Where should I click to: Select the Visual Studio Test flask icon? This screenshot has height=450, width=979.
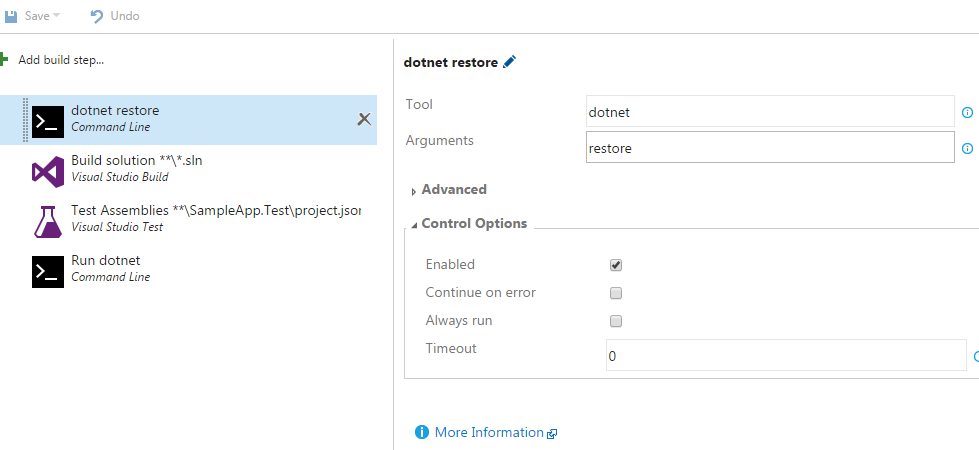click(48, 220)
